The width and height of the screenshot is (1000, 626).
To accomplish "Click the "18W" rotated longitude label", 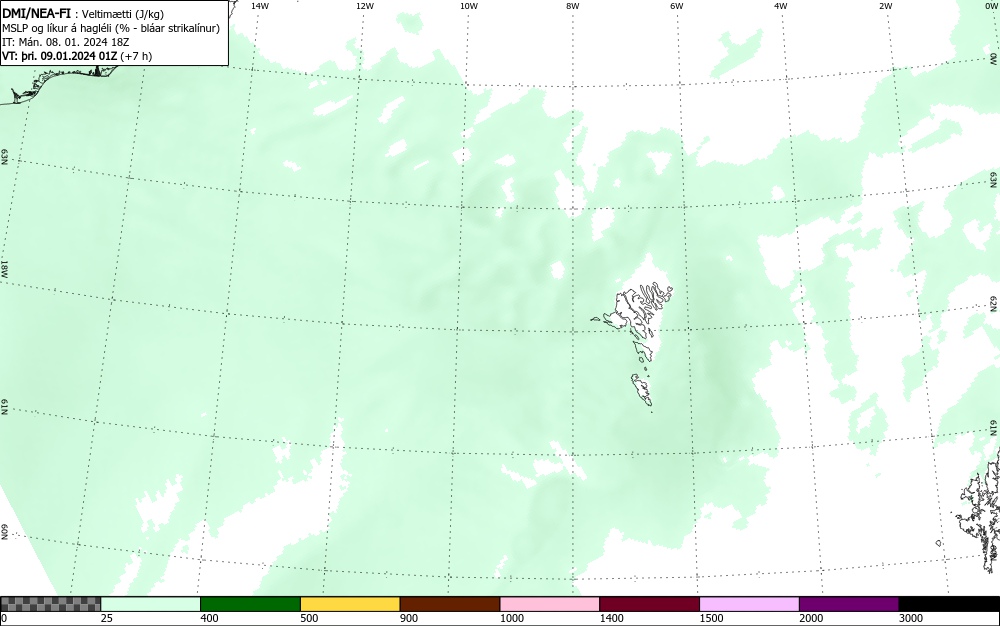I will [4, 268].
